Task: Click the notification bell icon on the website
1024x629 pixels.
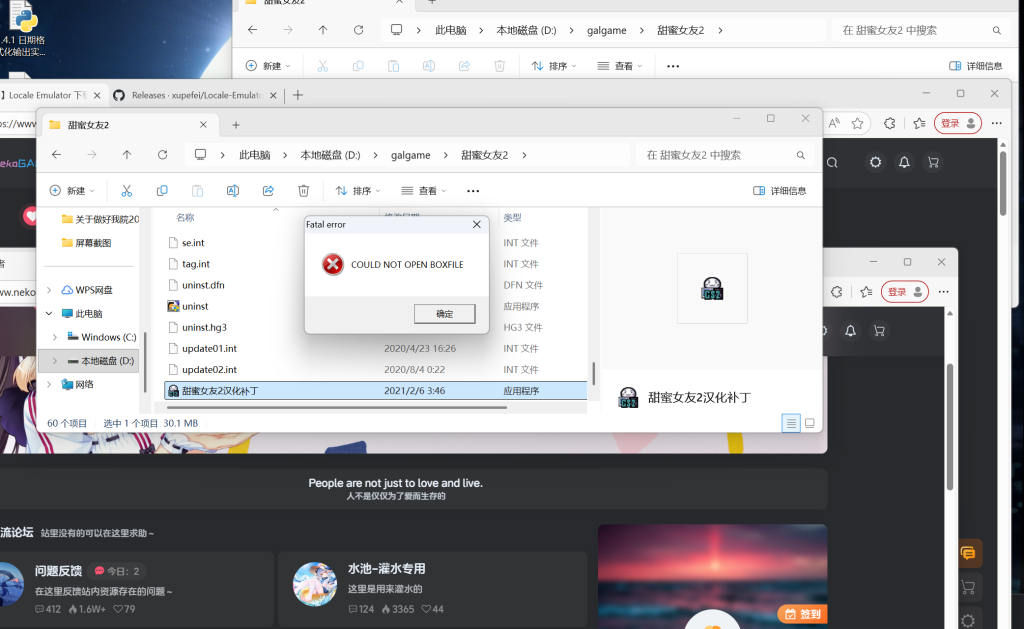Action: 905,162
